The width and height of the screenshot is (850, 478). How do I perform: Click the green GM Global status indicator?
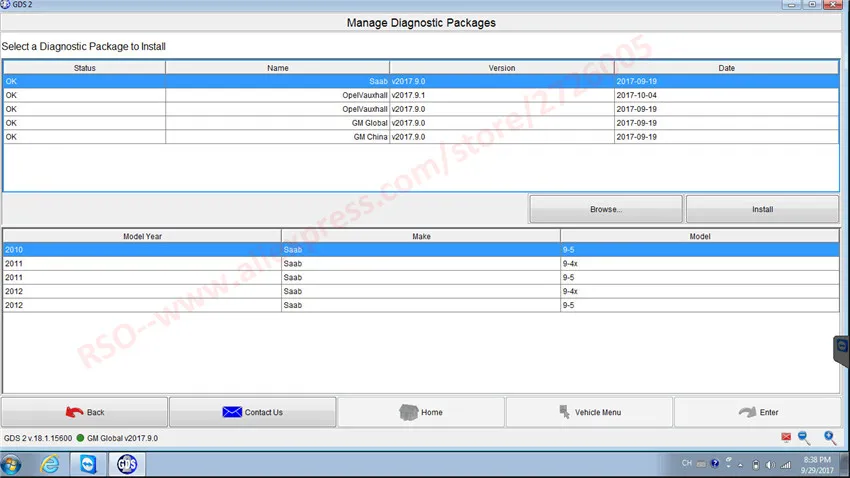(x=80, y=438)
